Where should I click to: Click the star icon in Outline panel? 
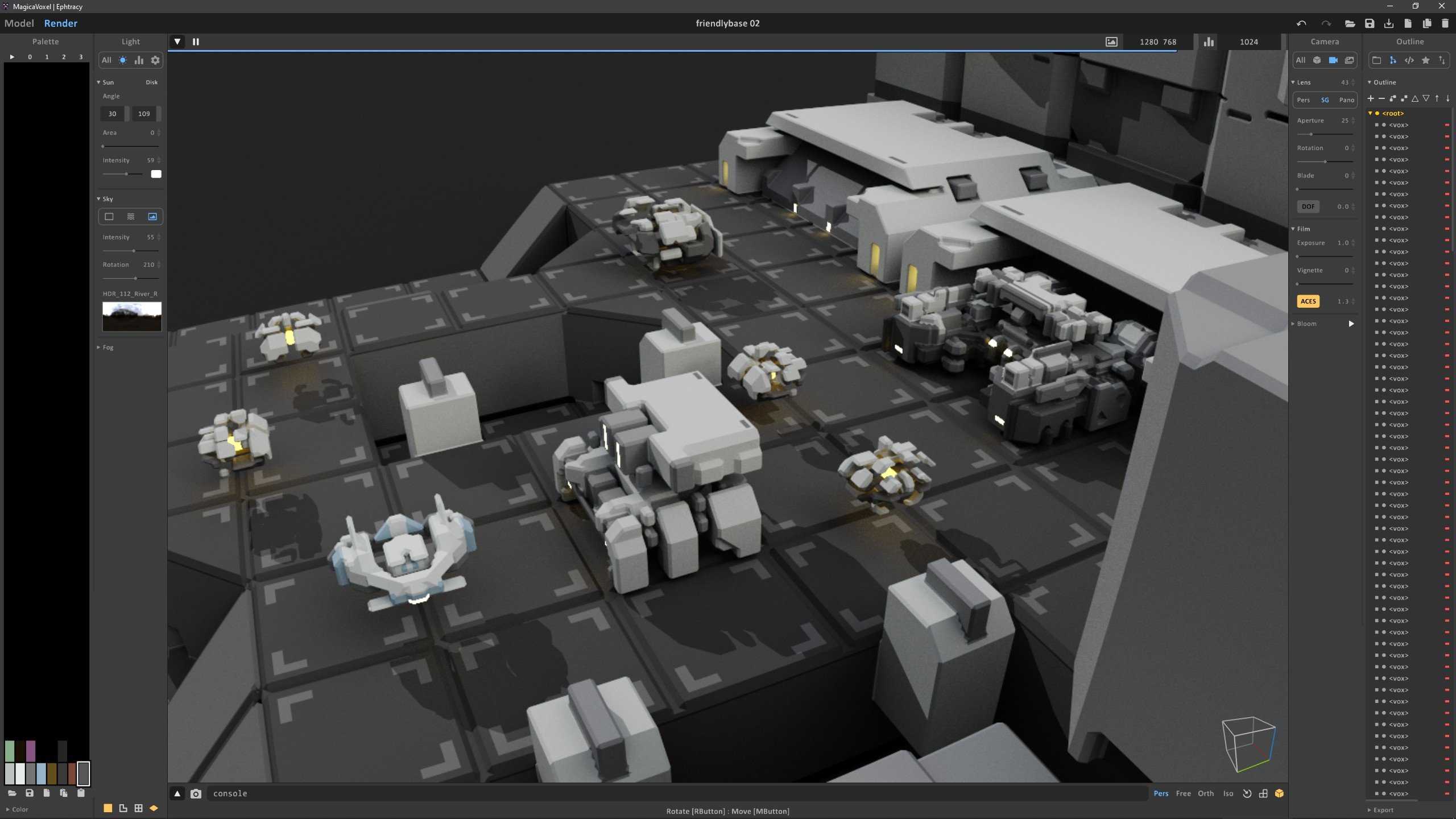pos(1425,60)
